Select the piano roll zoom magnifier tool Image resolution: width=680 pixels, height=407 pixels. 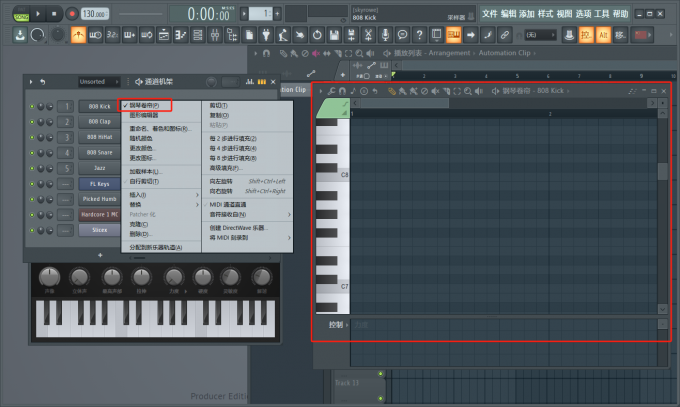coord(468,91)
